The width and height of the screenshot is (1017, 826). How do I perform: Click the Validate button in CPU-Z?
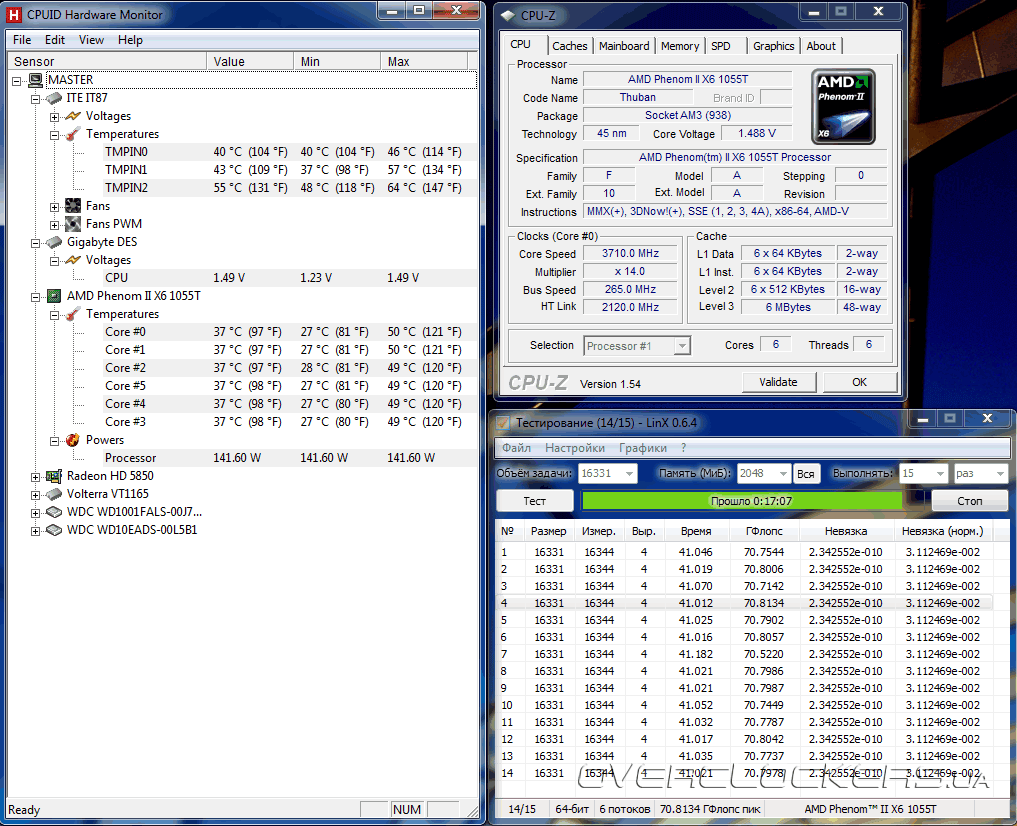pos(778,383)
